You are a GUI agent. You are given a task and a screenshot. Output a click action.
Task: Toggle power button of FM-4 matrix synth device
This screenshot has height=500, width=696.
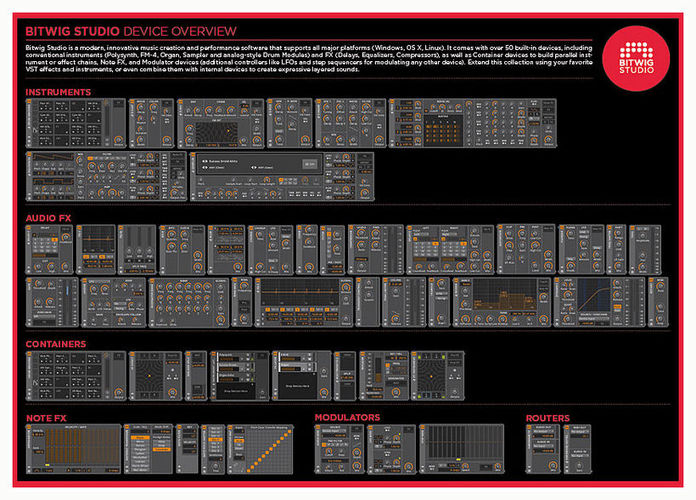pos(392,102)
